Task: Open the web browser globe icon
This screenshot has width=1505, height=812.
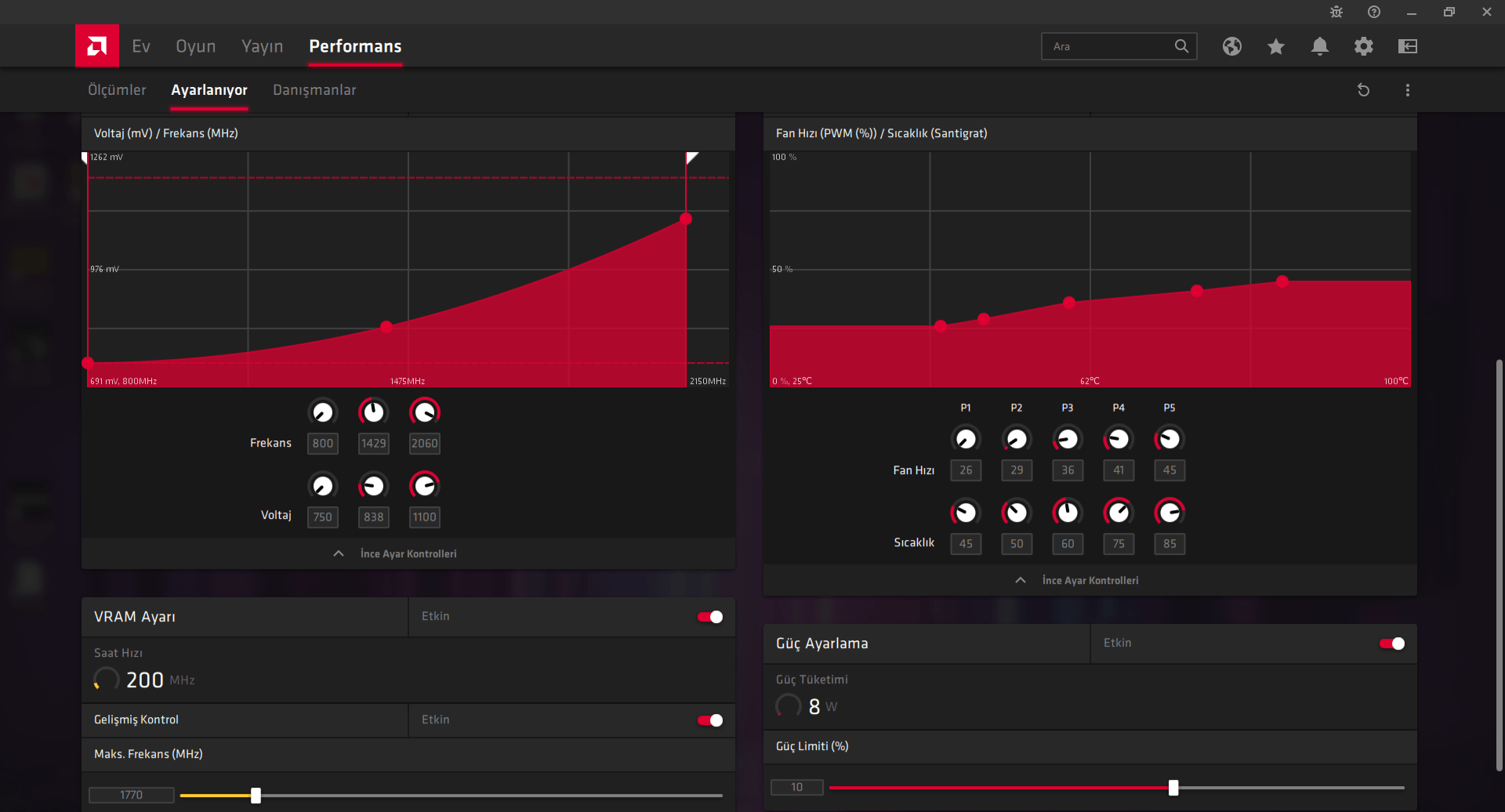Action: click(1232, 46)
